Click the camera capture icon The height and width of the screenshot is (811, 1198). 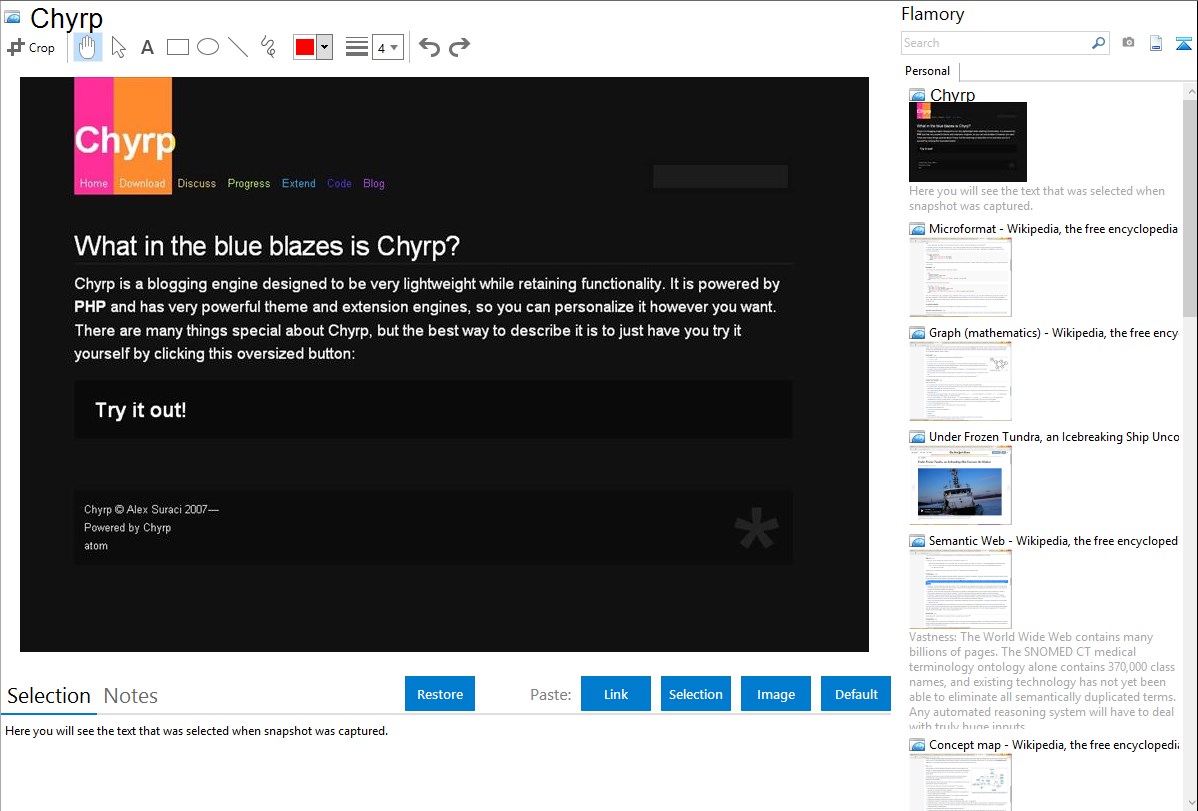coord(1128,43)
